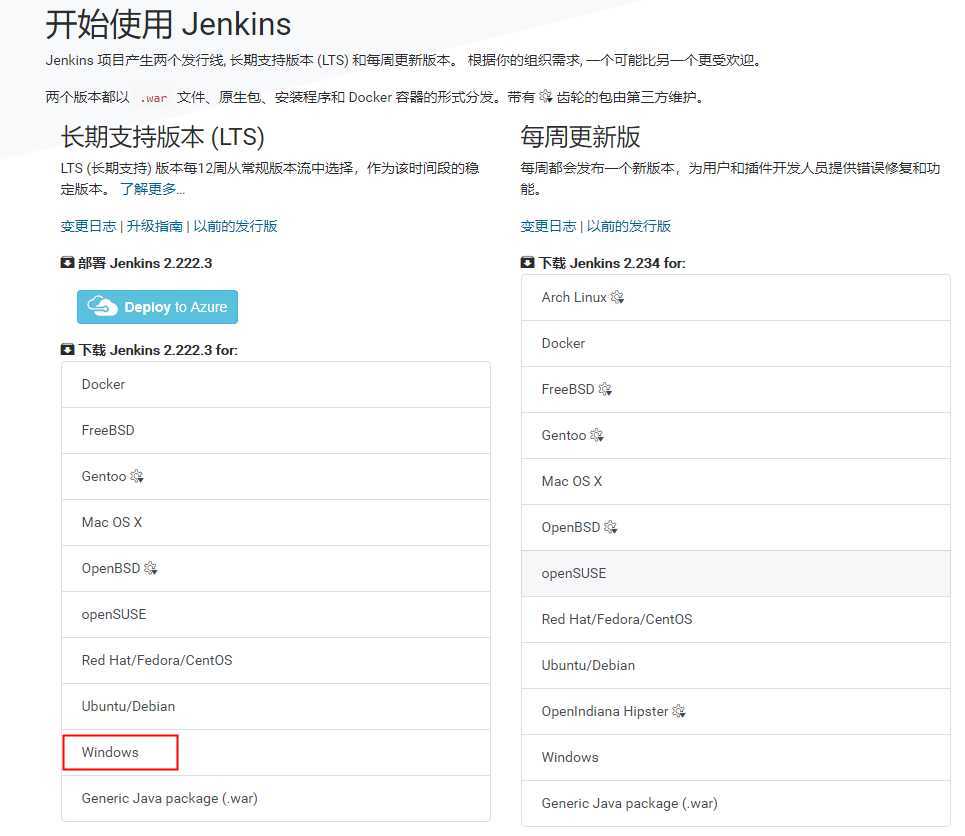The image size is (965, 836).
Task: Click the gear icon beside LTS OpenBSD
Action: (x=151, y=568)
